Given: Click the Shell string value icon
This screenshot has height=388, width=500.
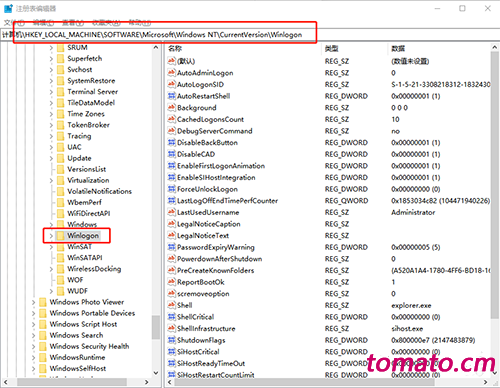Looking at the screenshot, I should [171, 305].
